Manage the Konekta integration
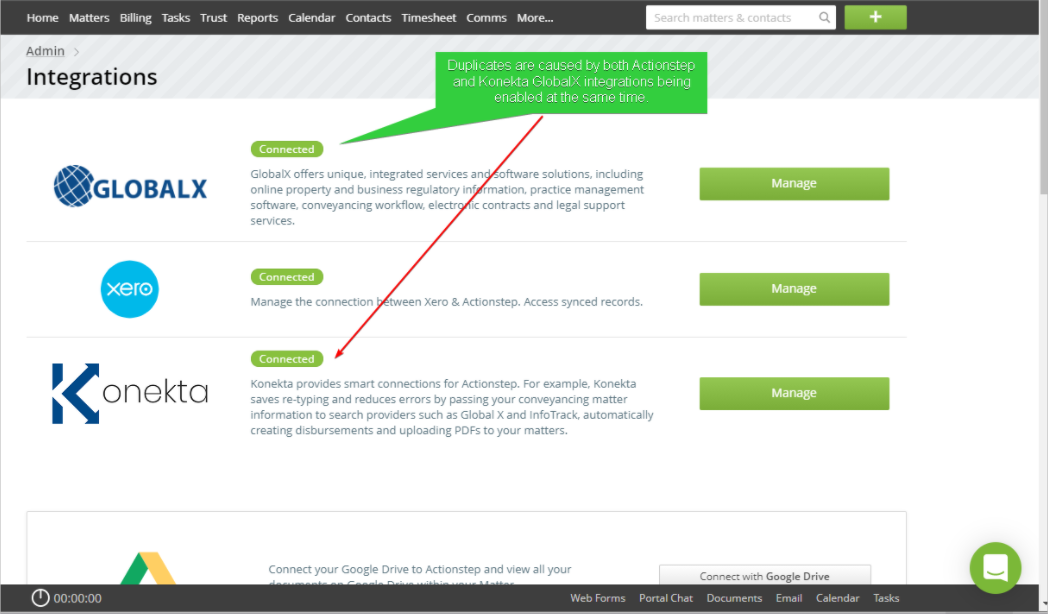Screen dimensions: 1048x614 794,394
